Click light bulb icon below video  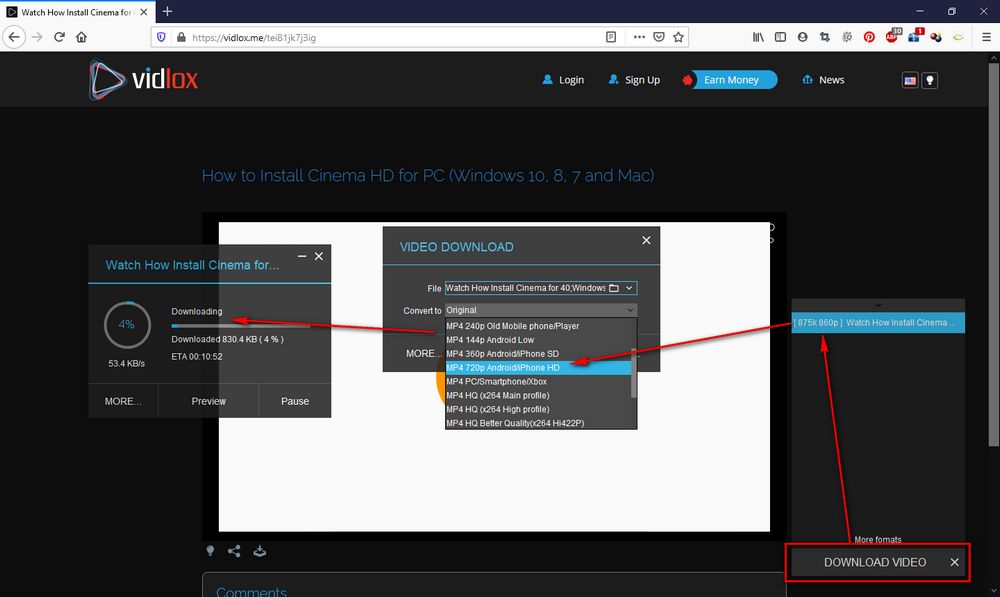pos(210,550)
